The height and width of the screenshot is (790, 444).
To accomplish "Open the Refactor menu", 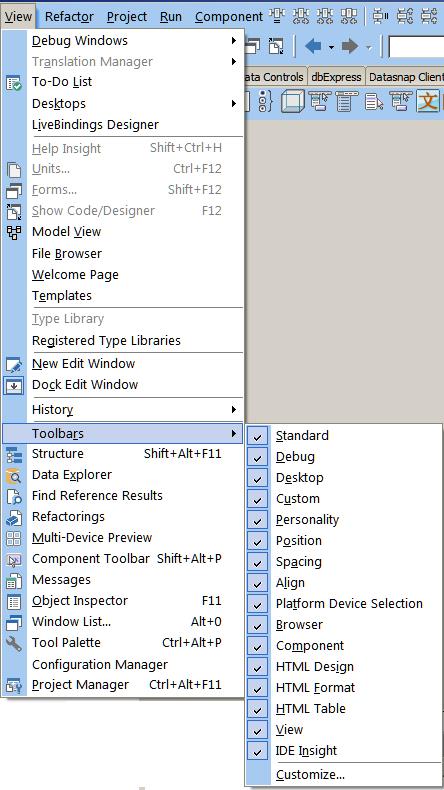I will 69,17.
